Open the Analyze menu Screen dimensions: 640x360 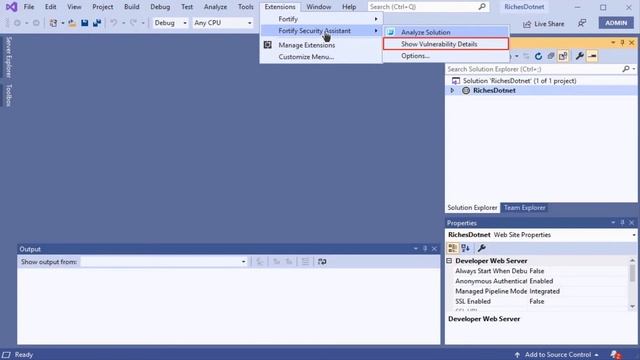click(215, 7)
